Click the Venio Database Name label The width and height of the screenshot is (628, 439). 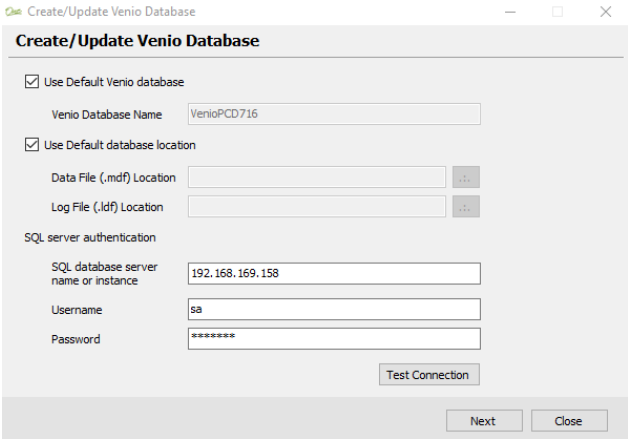coord(107,115)
